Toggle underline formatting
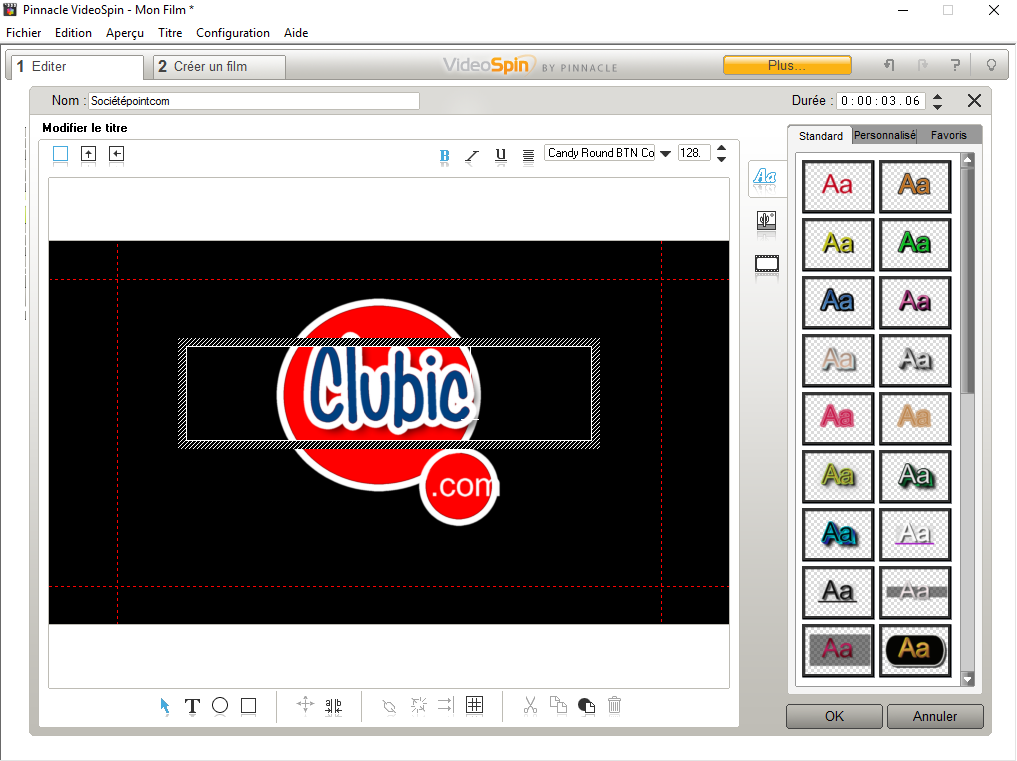The image size is (1017, 761). click(501, 155)
